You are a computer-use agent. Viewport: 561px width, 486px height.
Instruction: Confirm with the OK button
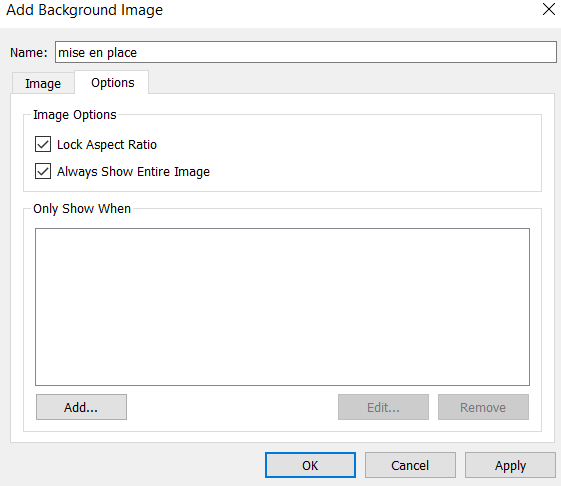[x=310, y=465]
